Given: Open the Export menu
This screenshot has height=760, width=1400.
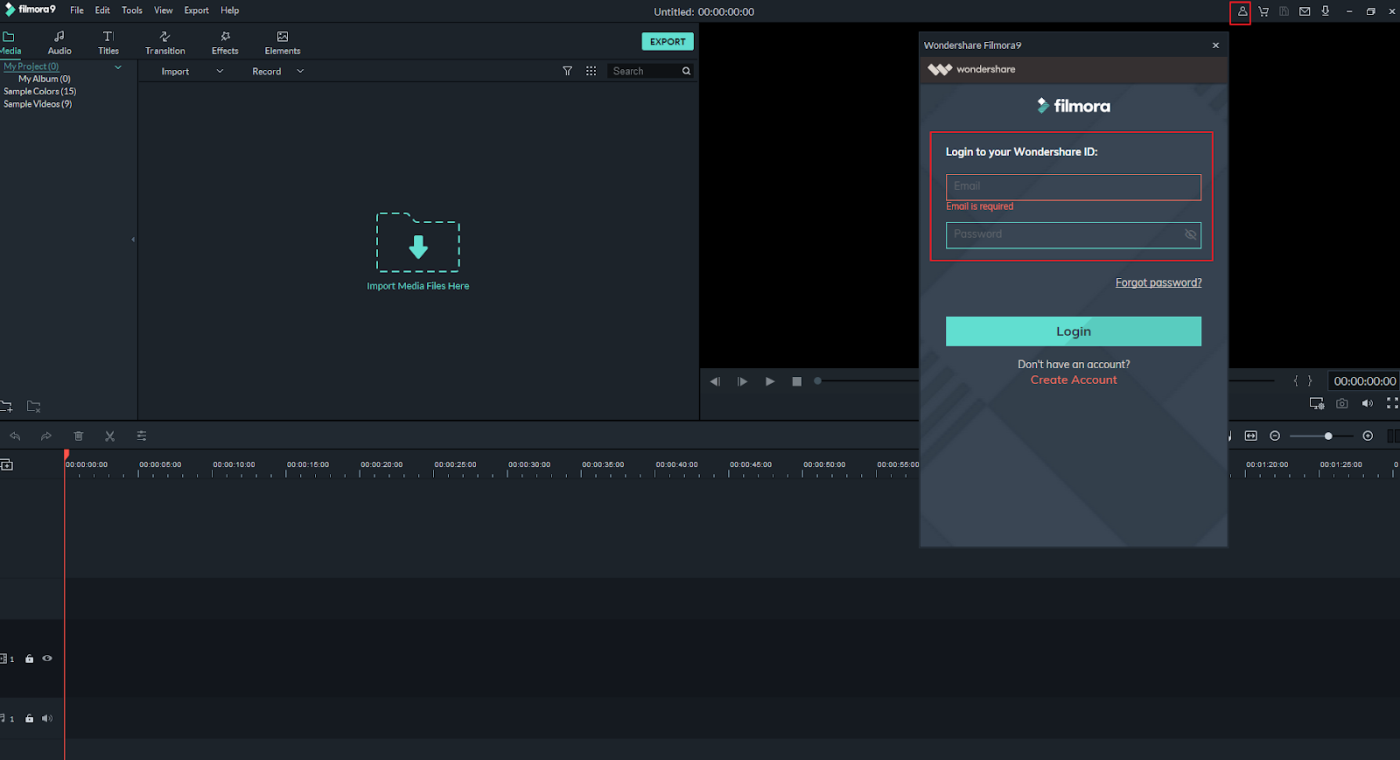Looking at the screenshot, I should 196,11.
